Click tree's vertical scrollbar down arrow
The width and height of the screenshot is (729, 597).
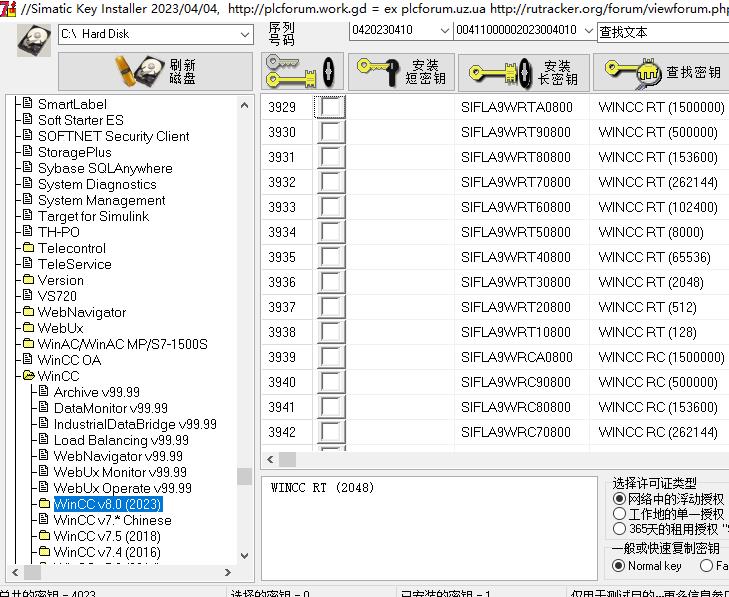[x=245, y=555]
